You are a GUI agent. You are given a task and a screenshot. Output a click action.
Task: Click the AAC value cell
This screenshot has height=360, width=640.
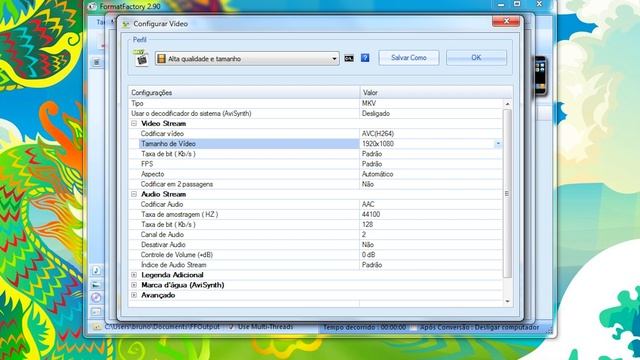pyautogui.click(x=431, y=204)
